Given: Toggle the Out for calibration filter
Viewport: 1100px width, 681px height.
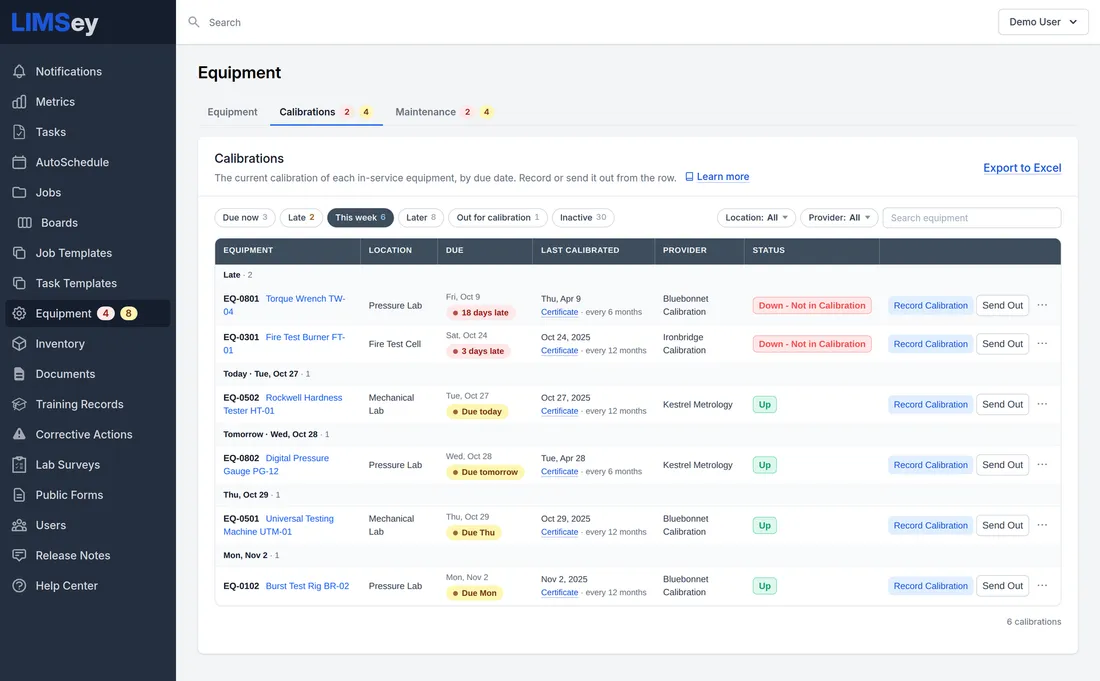Looking at the screenshot, I should (x=497, y=217).
